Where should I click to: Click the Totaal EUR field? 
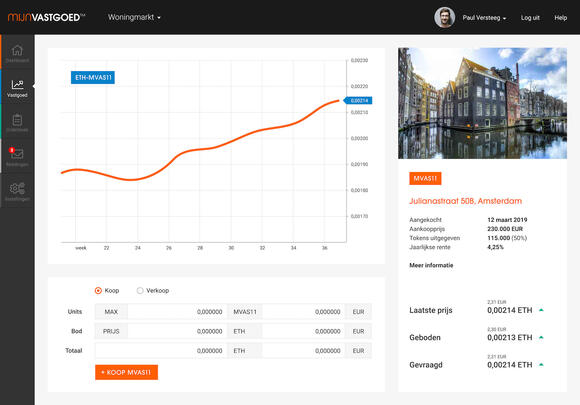tap(303, 351)
